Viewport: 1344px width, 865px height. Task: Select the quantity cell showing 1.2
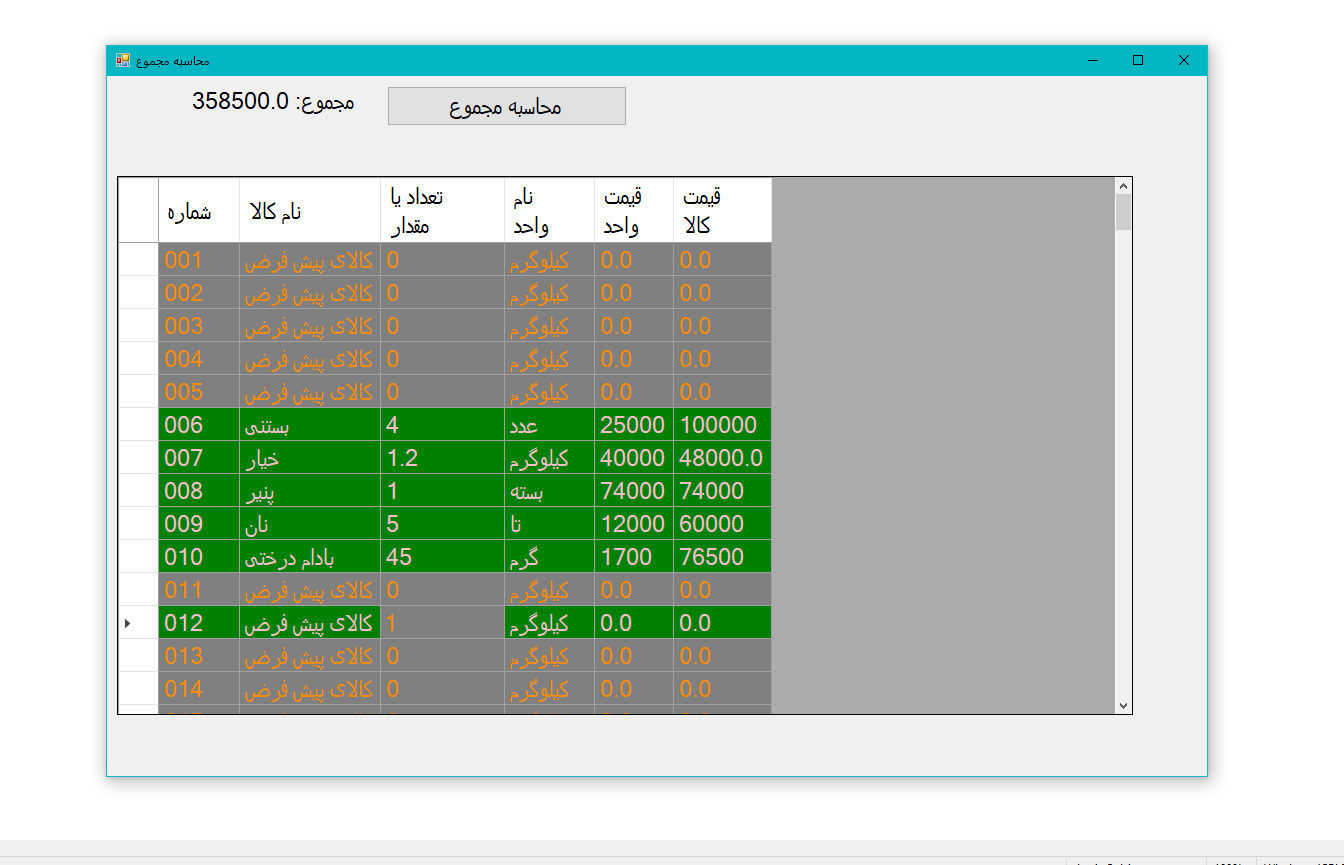(x=442, y=458)
